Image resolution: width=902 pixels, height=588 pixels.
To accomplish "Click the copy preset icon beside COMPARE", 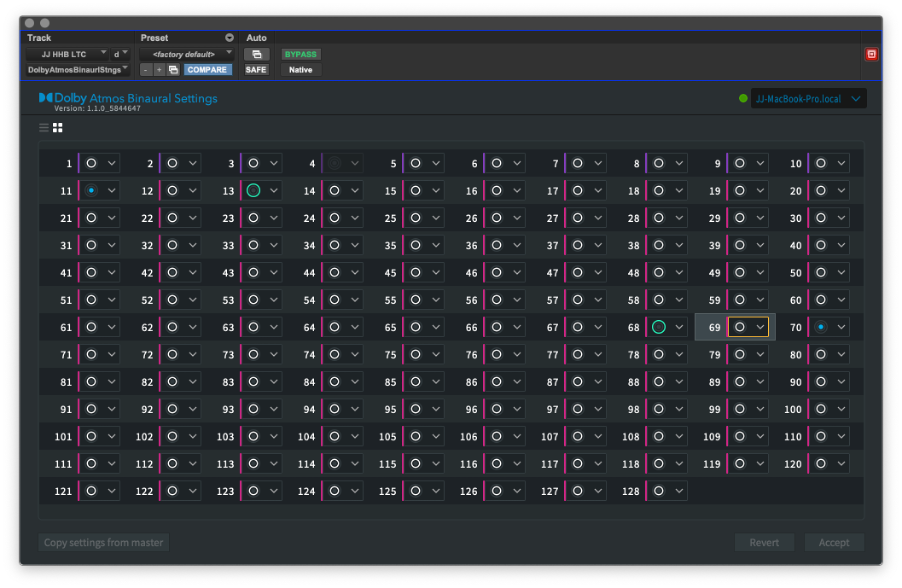I will click(x=173, y=70).
